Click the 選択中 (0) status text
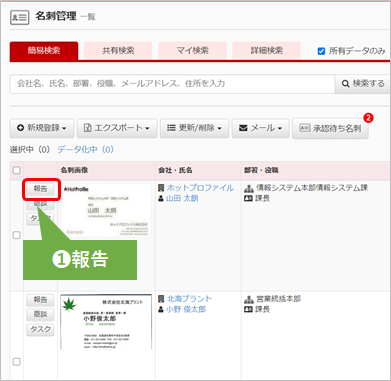 tap(30, 150)
